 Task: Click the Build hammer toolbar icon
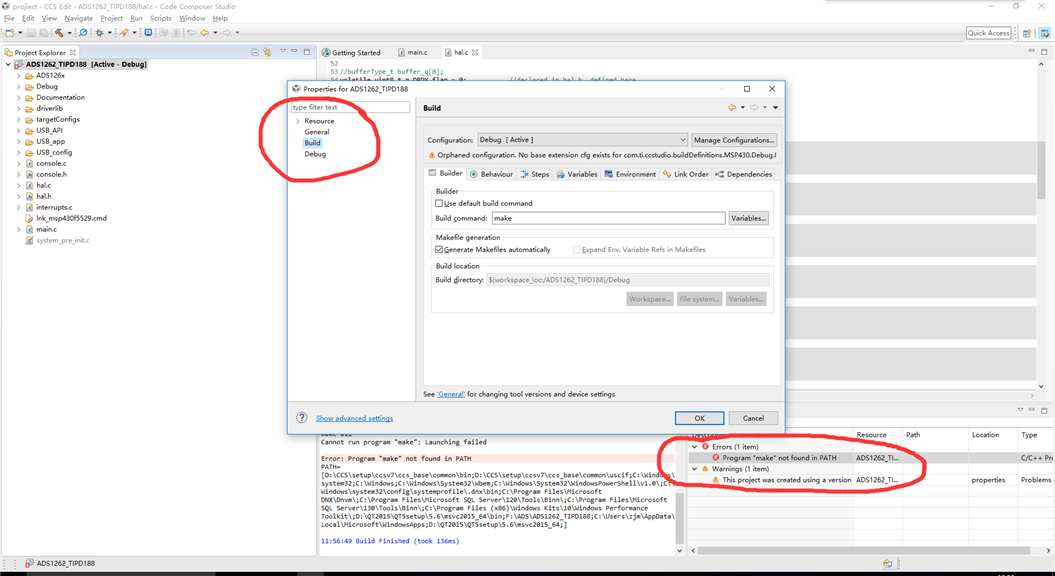point(59,32)
